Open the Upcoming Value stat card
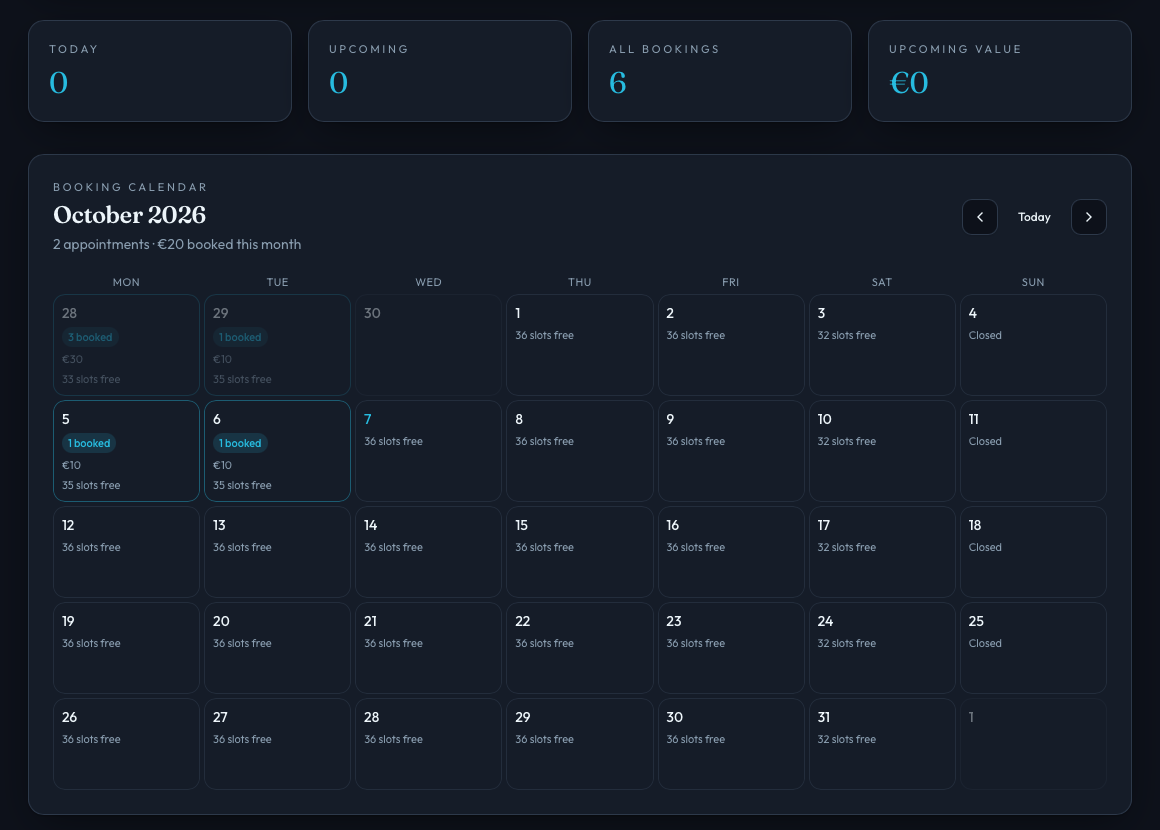Viewport: 1160px width, 830px height. tap(999, 71)
